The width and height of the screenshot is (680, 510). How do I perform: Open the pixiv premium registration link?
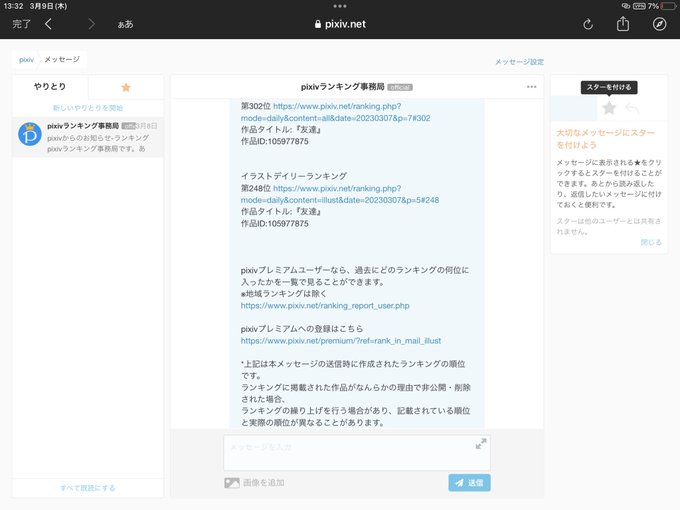tap(341, 341)
